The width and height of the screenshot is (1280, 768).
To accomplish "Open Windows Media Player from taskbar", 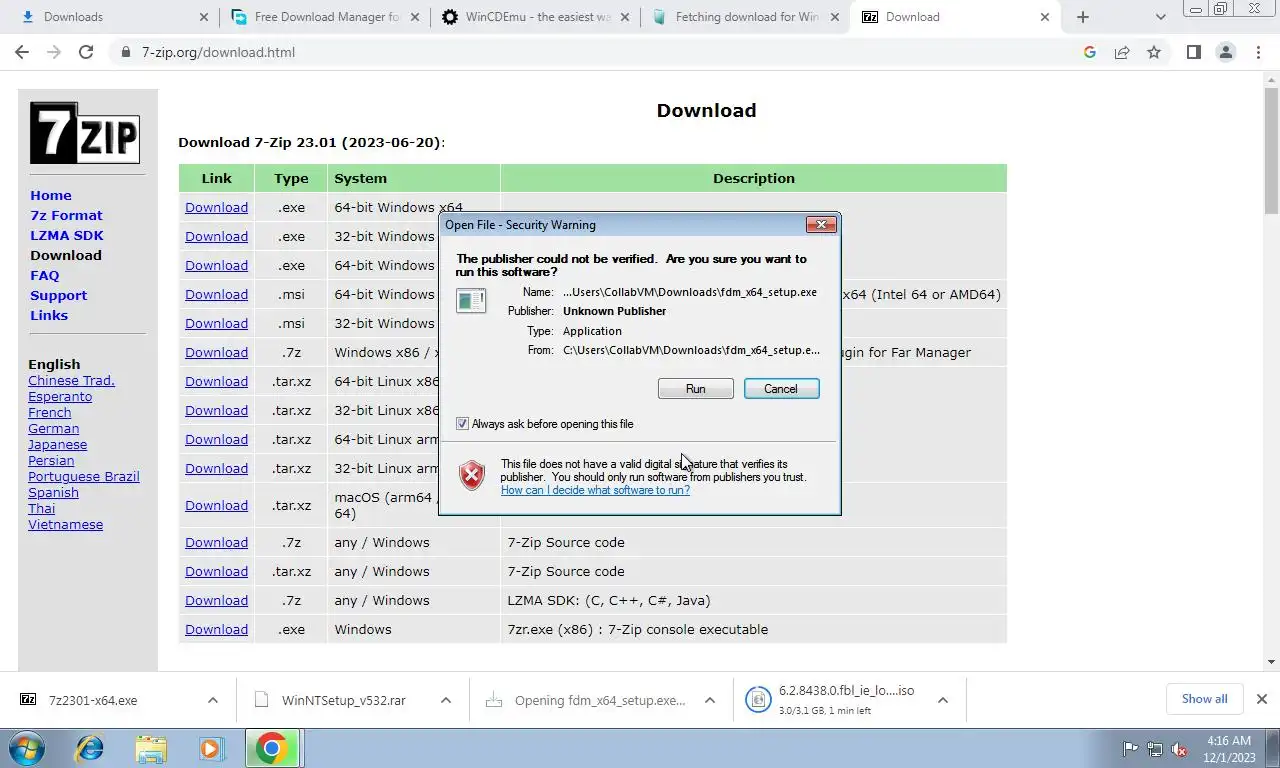I will [211, 748].
